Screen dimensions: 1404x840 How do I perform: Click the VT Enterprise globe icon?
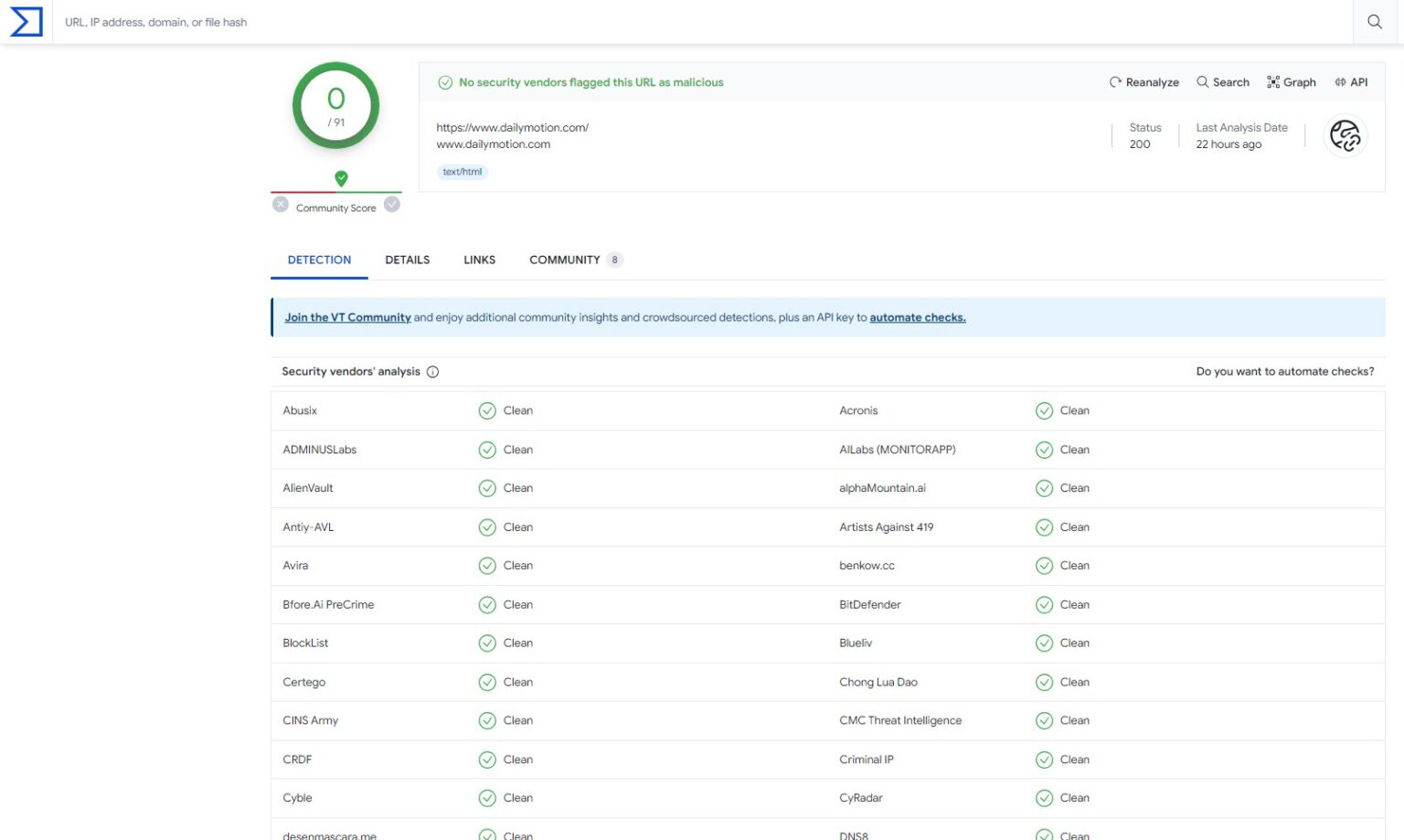1345,135
